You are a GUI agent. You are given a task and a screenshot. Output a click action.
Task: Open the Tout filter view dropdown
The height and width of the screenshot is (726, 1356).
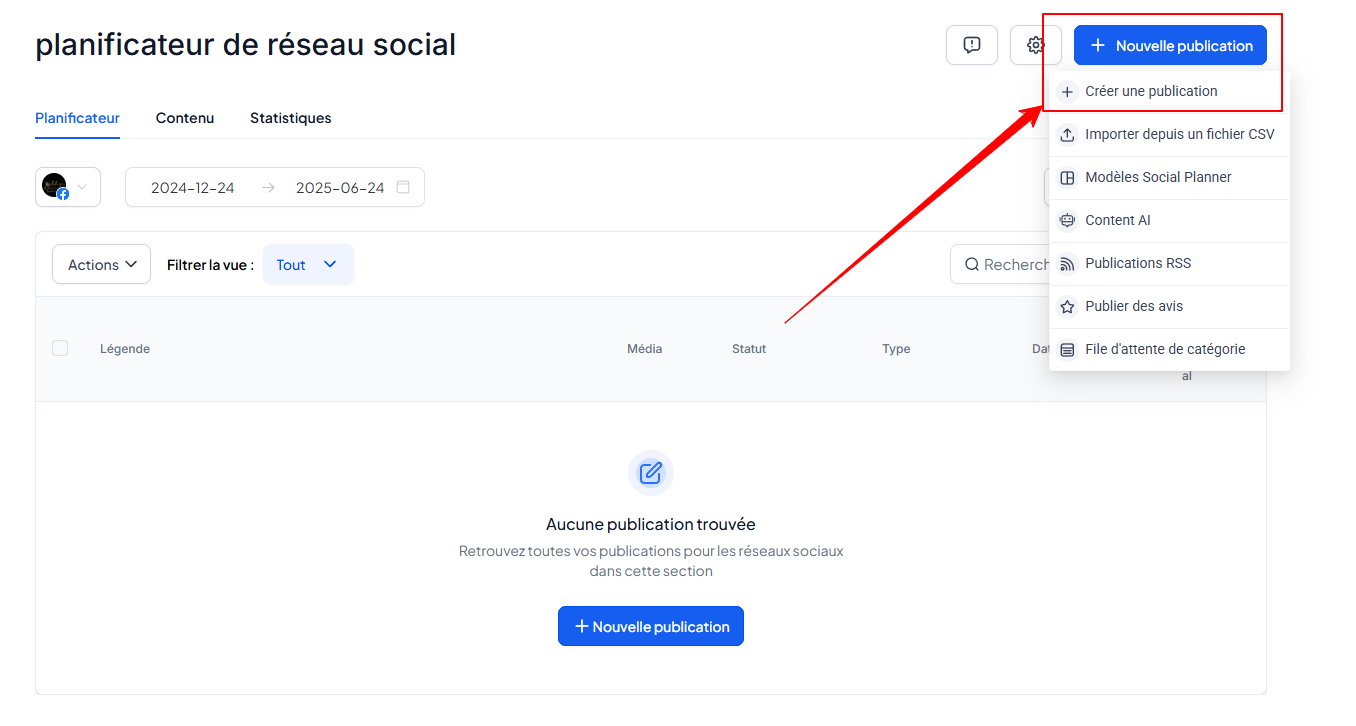coord(308,265)
